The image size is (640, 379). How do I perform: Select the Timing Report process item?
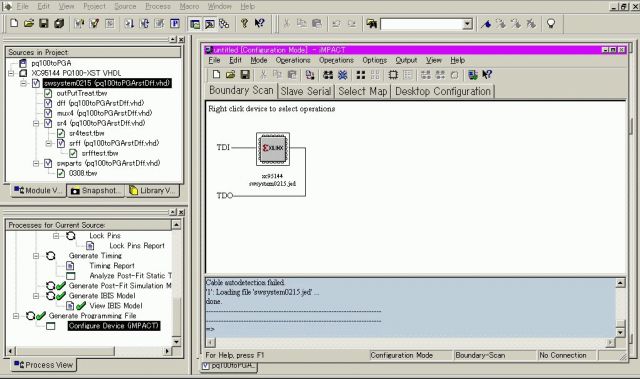(x=112, y=266)
